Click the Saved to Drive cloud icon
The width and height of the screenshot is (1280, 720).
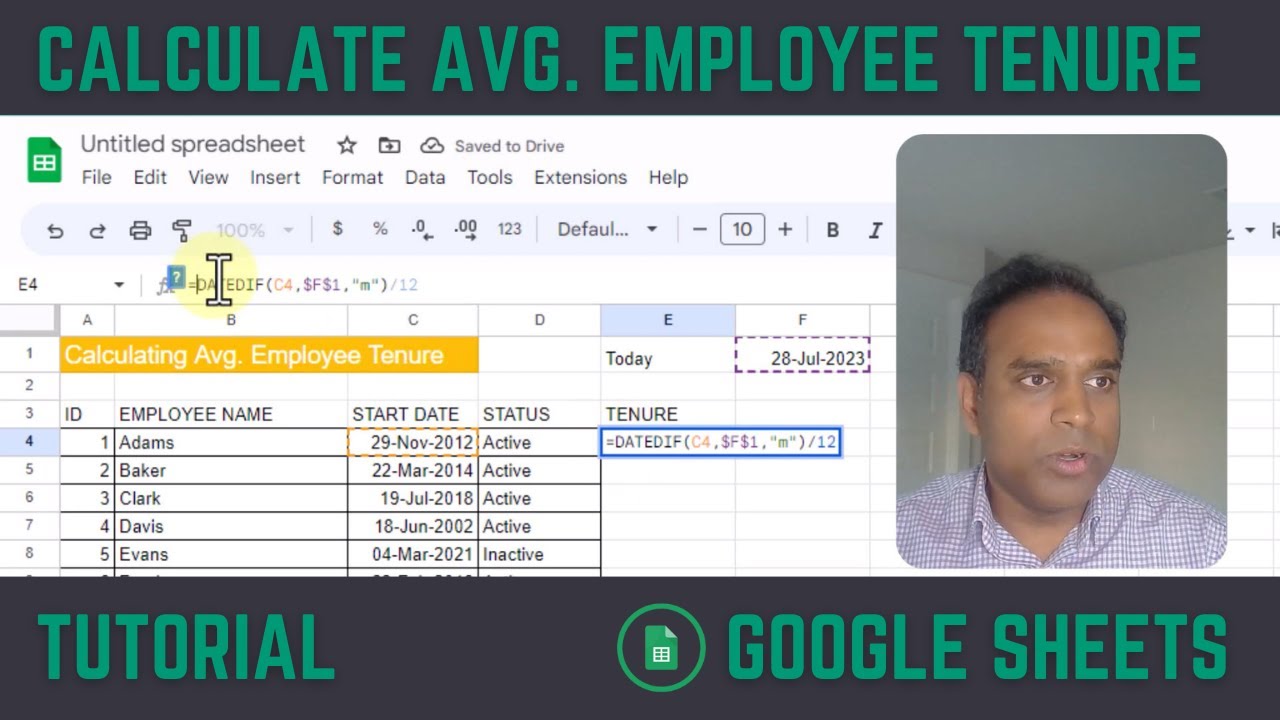[432, 146]
